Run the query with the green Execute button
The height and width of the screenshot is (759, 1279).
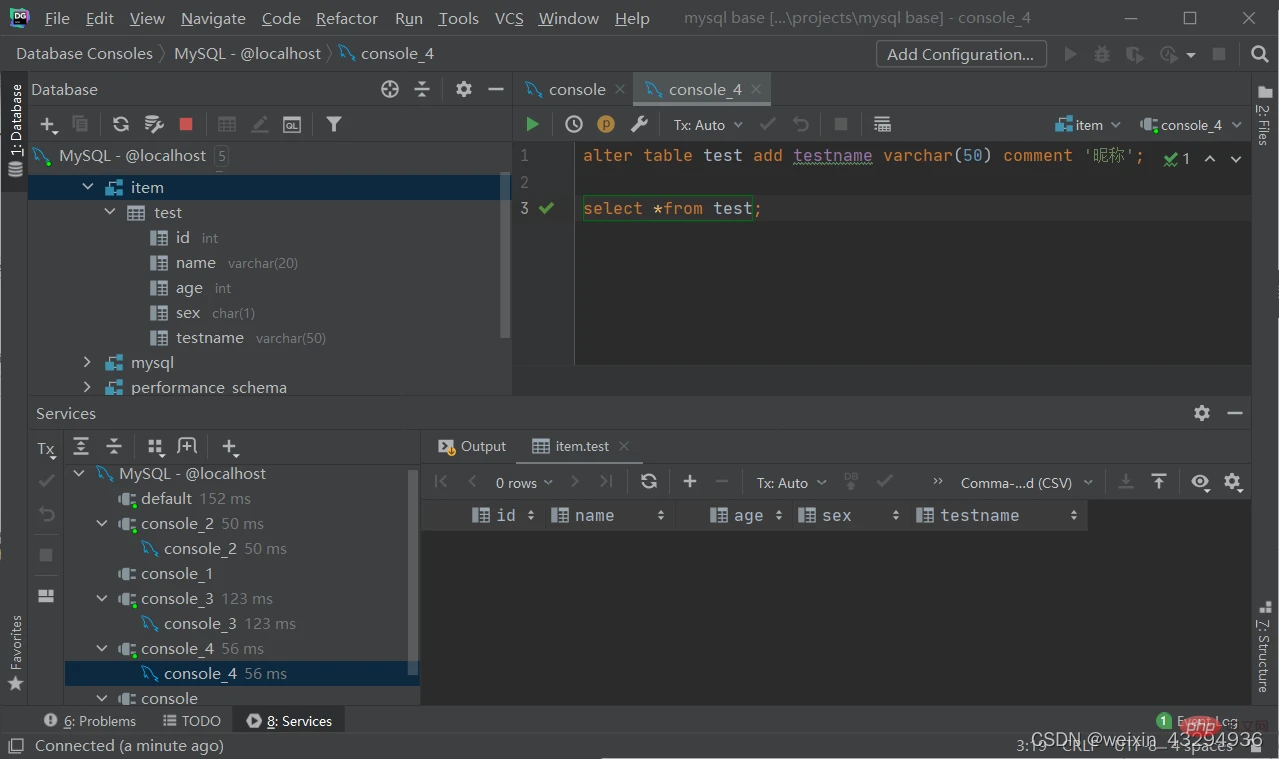(532, 124)
